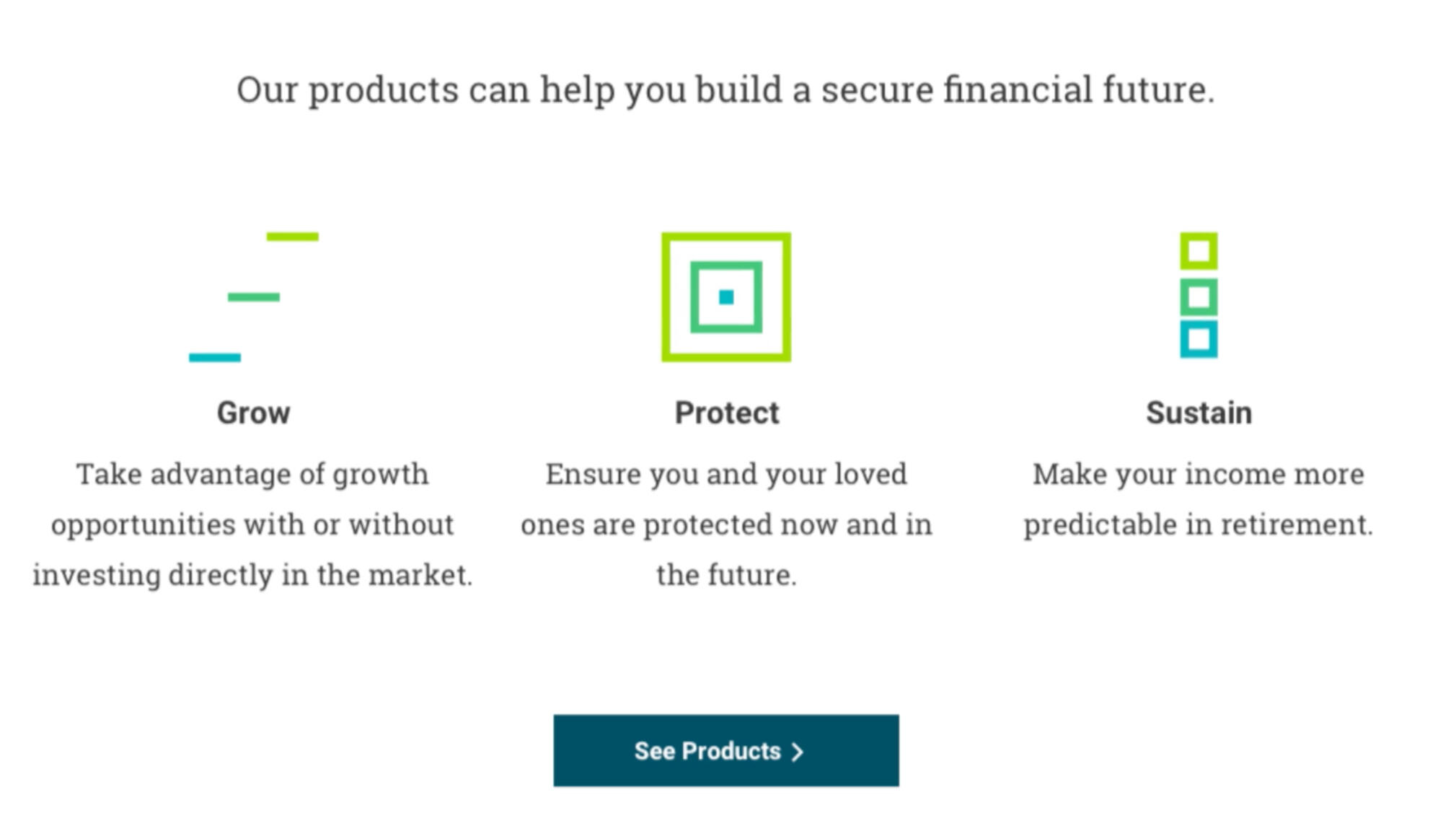Click the chevron arrow in See Products button
This screenshot has height=826, width=1456.
point(797,752)
